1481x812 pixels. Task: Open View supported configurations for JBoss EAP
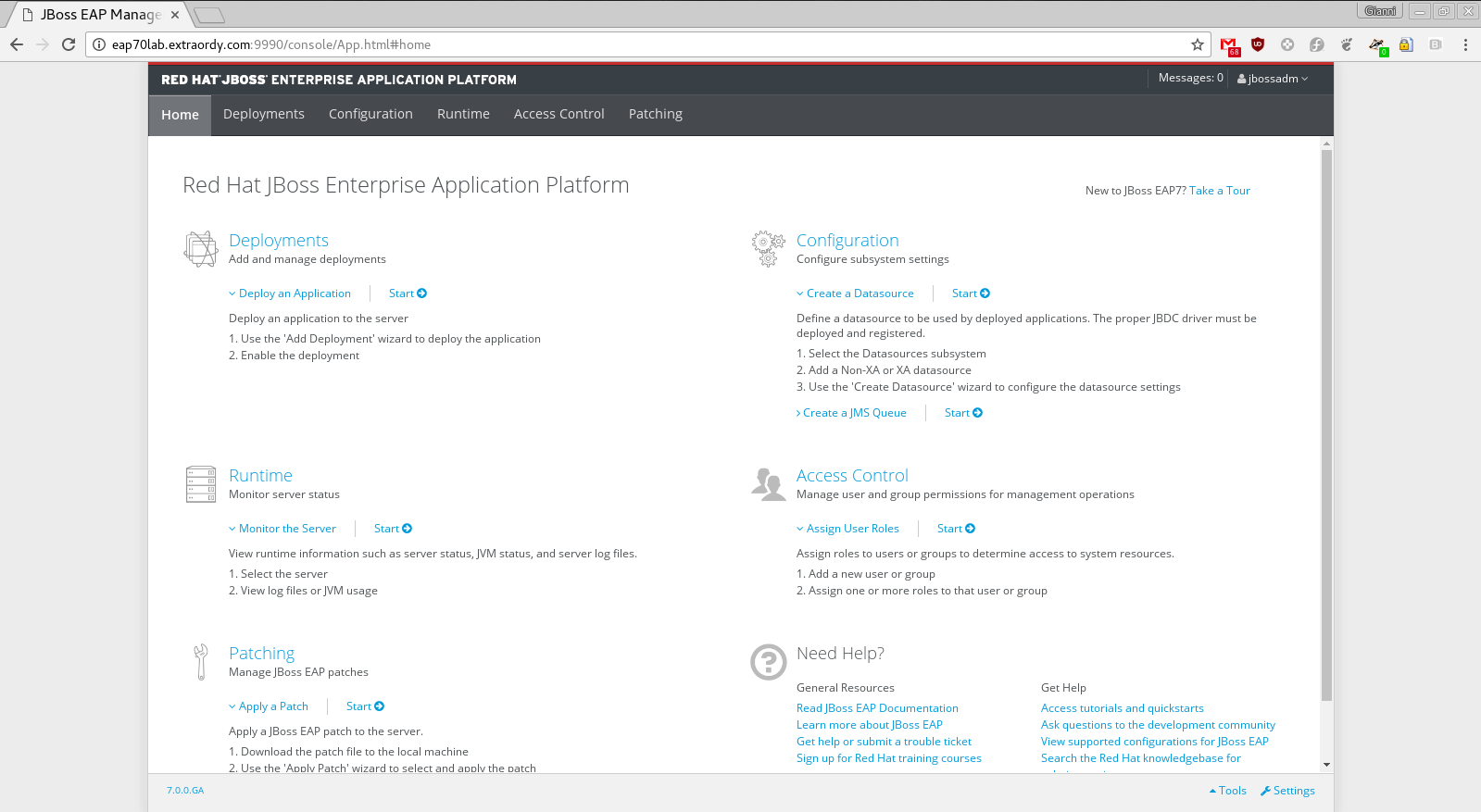[1155, 742]
